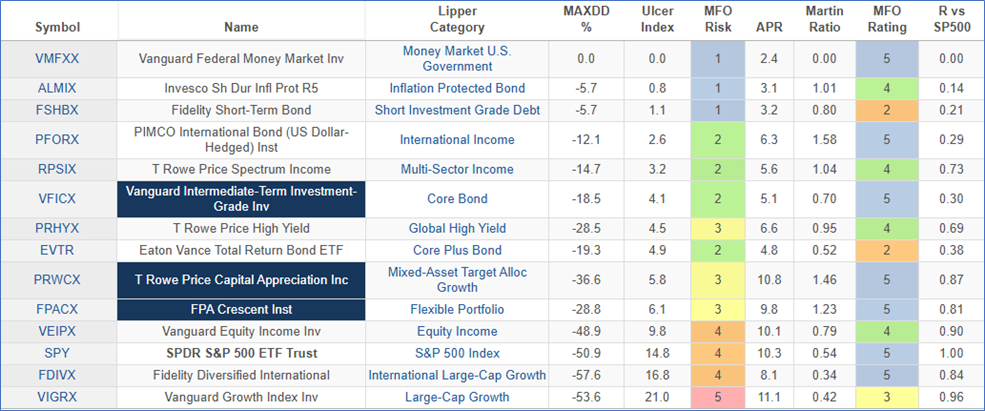Image resolution: width=985 pixels, height=411 pixels.
Task: Sort by the Ulcer Index column header
Action: pos(657,20)
